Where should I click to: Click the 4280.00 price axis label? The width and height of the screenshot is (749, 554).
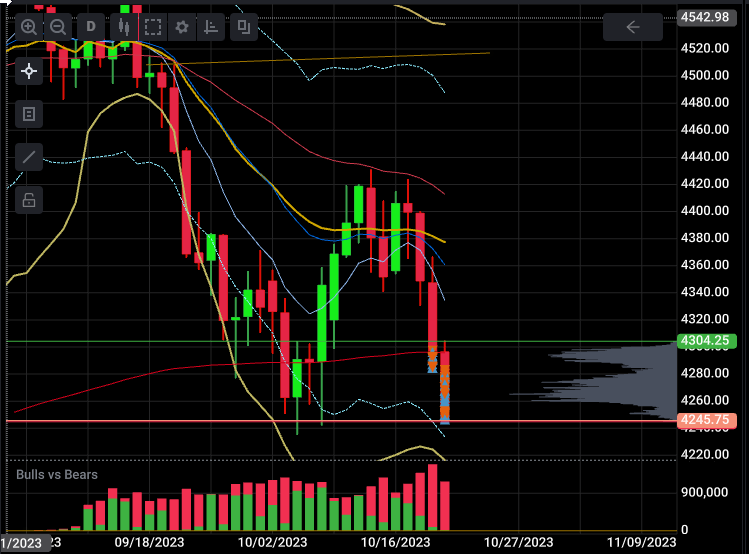[x=705, y=373]
